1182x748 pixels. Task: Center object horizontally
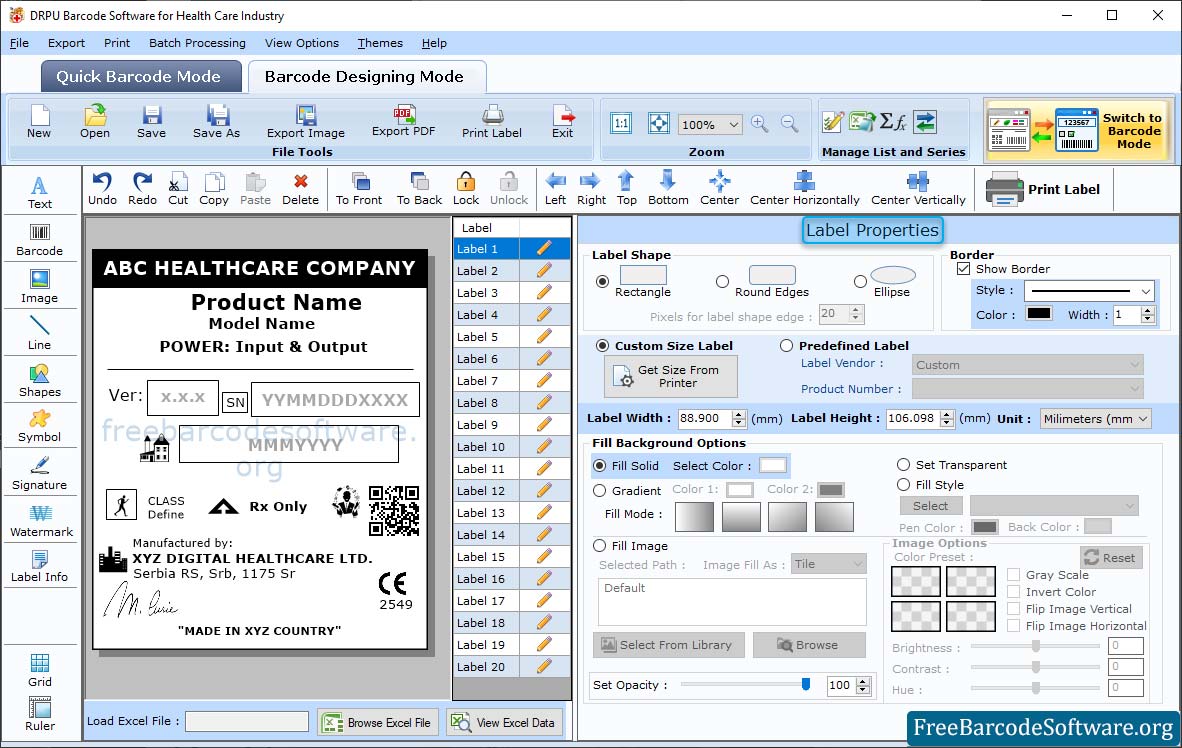804,189
